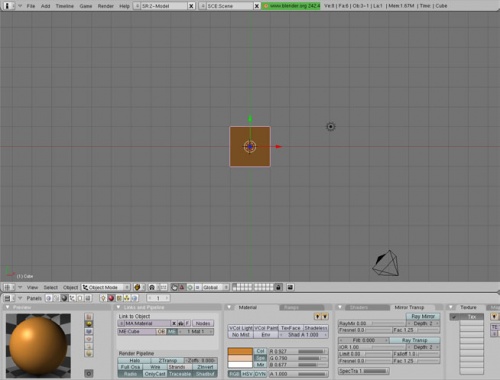Click the viewport draw type cube icon
The height and width of the screenshot is (380, 500).
(x=137, y=287)
